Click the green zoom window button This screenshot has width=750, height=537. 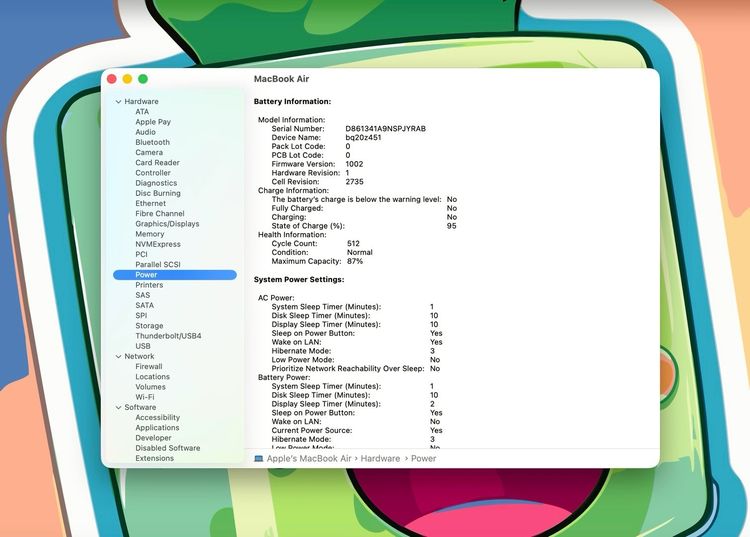tap(143, 79)
